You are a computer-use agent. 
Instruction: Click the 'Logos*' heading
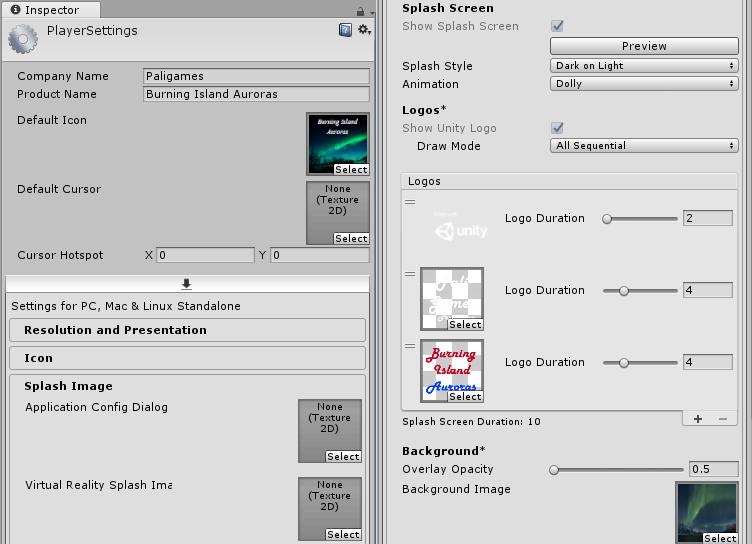[x=424, y=110]
